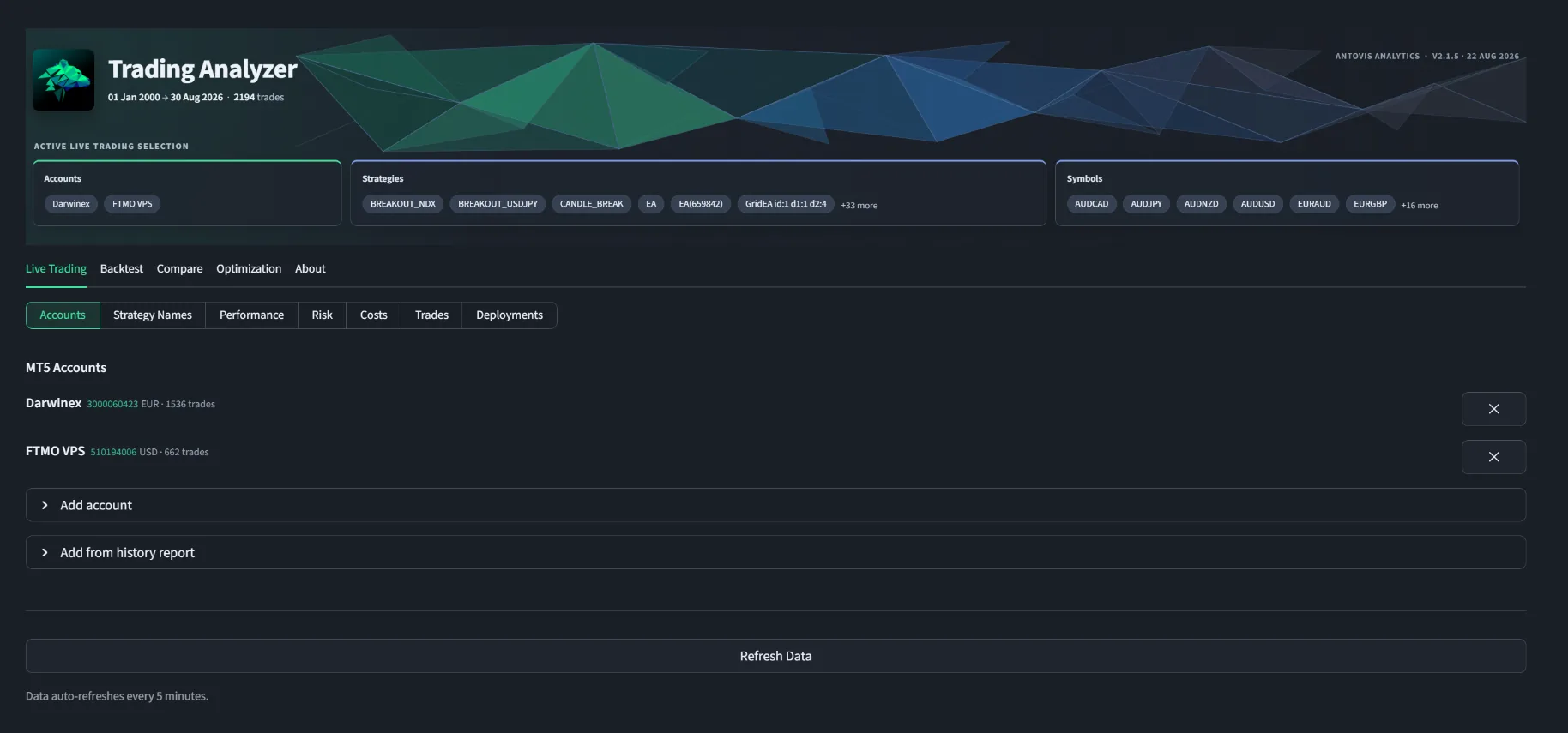Expand the Add account section
The height and width of the screenshot is (733, 1568).
(775, 505)
